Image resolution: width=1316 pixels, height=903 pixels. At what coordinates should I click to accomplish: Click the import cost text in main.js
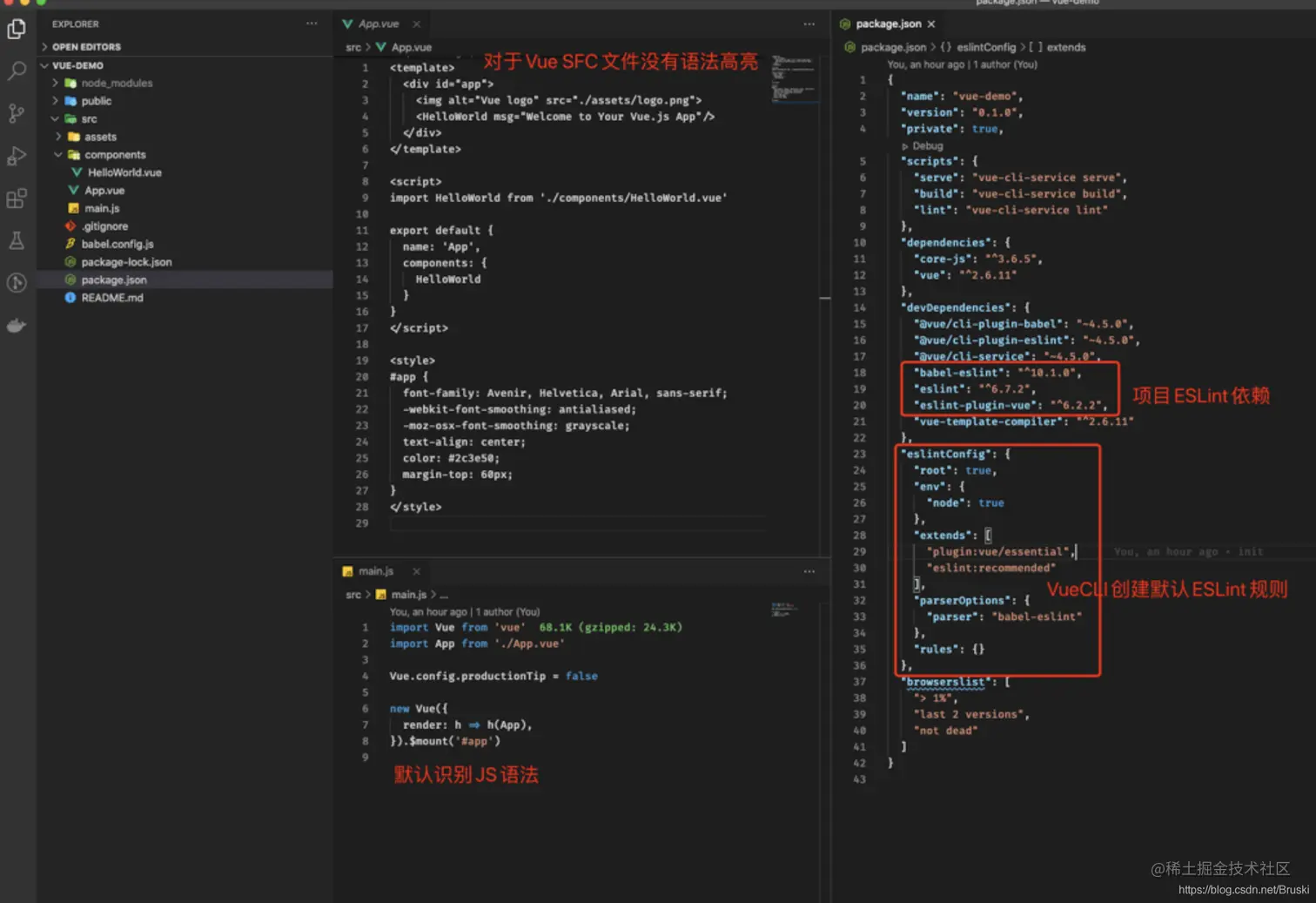tap(610, 627)
